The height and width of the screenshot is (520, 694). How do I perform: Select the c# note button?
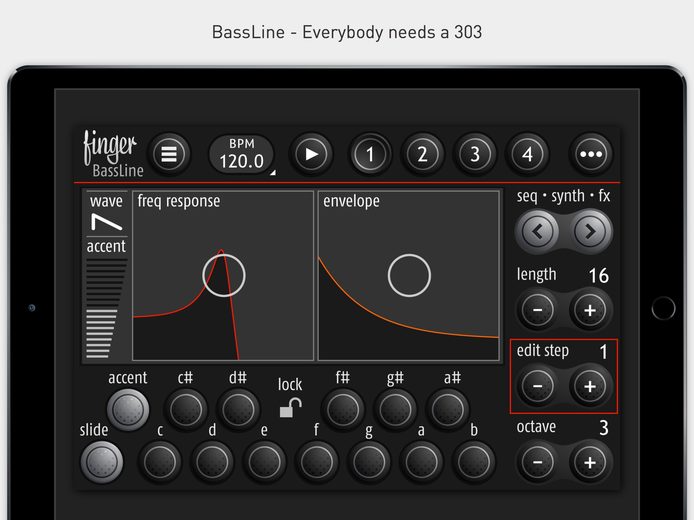point(186,410)
